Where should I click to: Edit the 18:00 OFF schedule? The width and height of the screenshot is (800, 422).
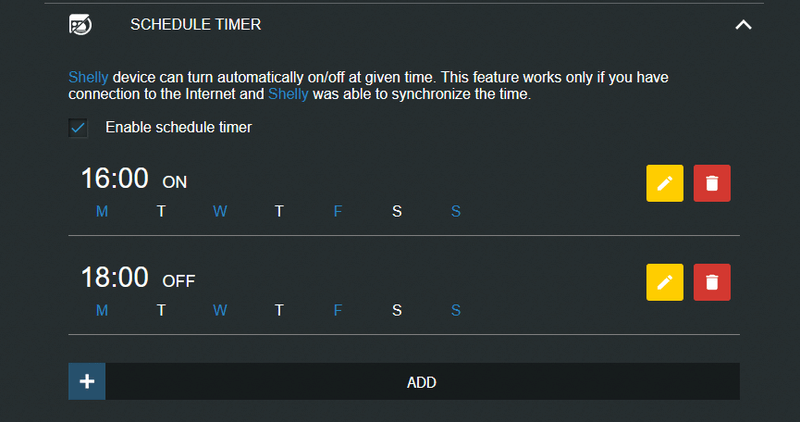(665, 282)
